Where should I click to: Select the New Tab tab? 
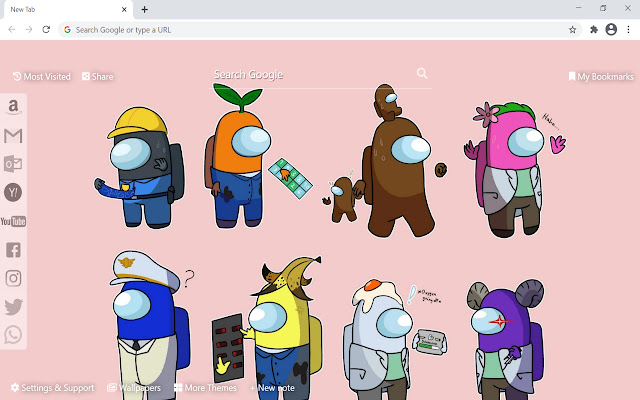(x=67, y=9)
